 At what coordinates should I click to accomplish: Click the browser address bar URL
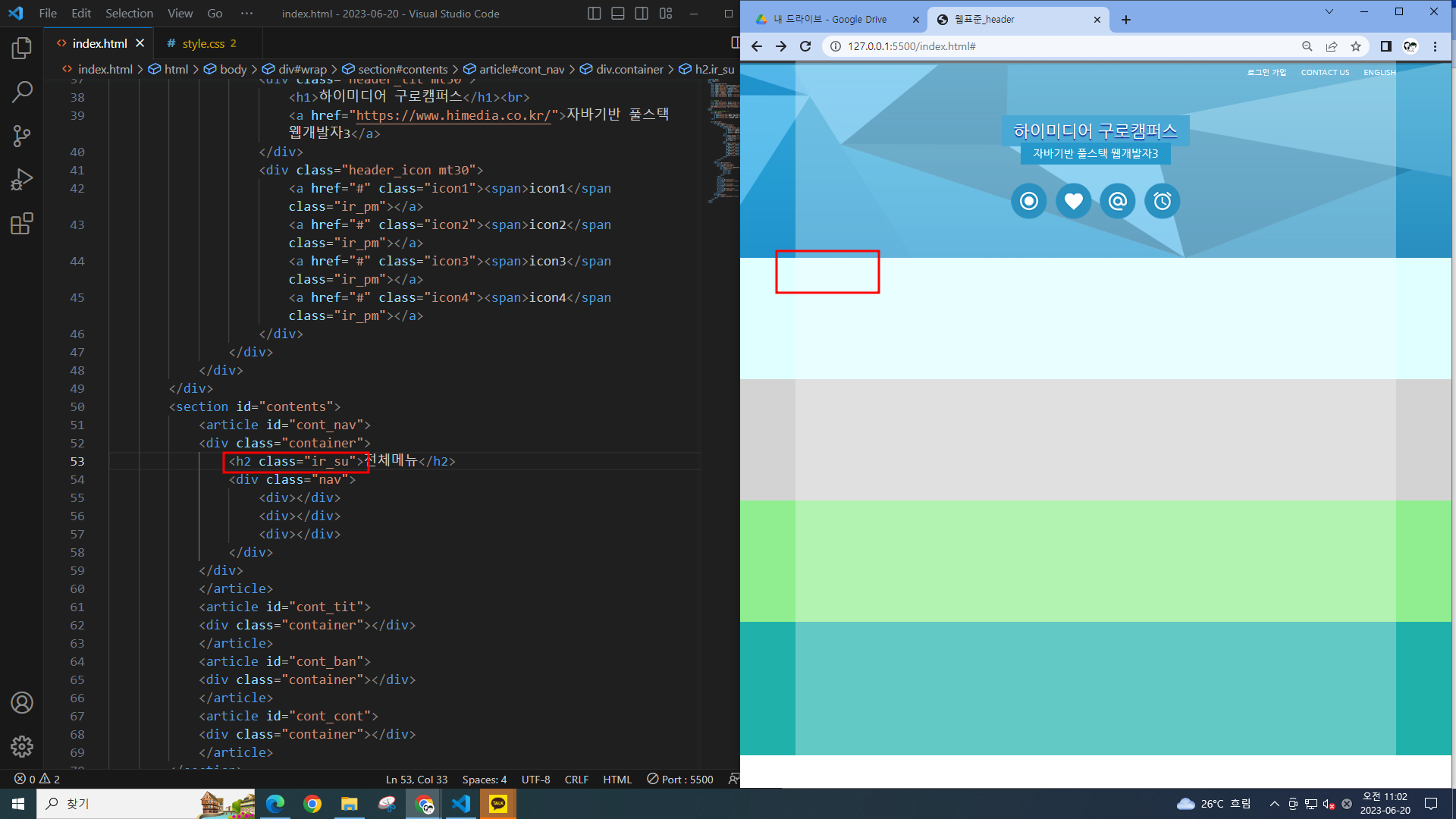pyautogui.click(x=911, y=46)
